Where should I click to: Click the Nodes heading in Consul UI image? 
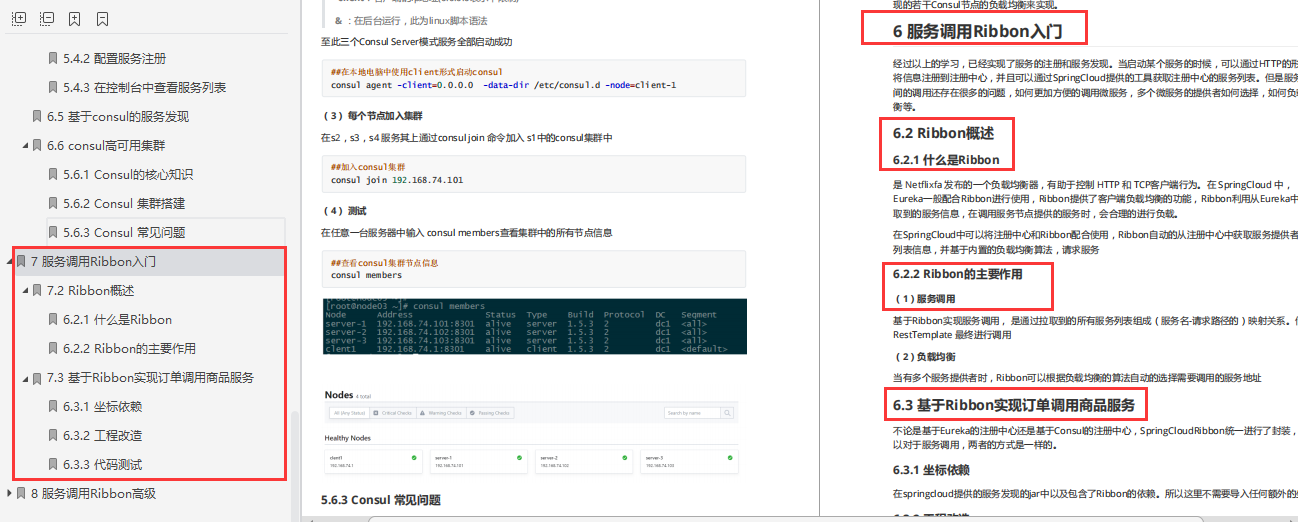tap(340, 395)
